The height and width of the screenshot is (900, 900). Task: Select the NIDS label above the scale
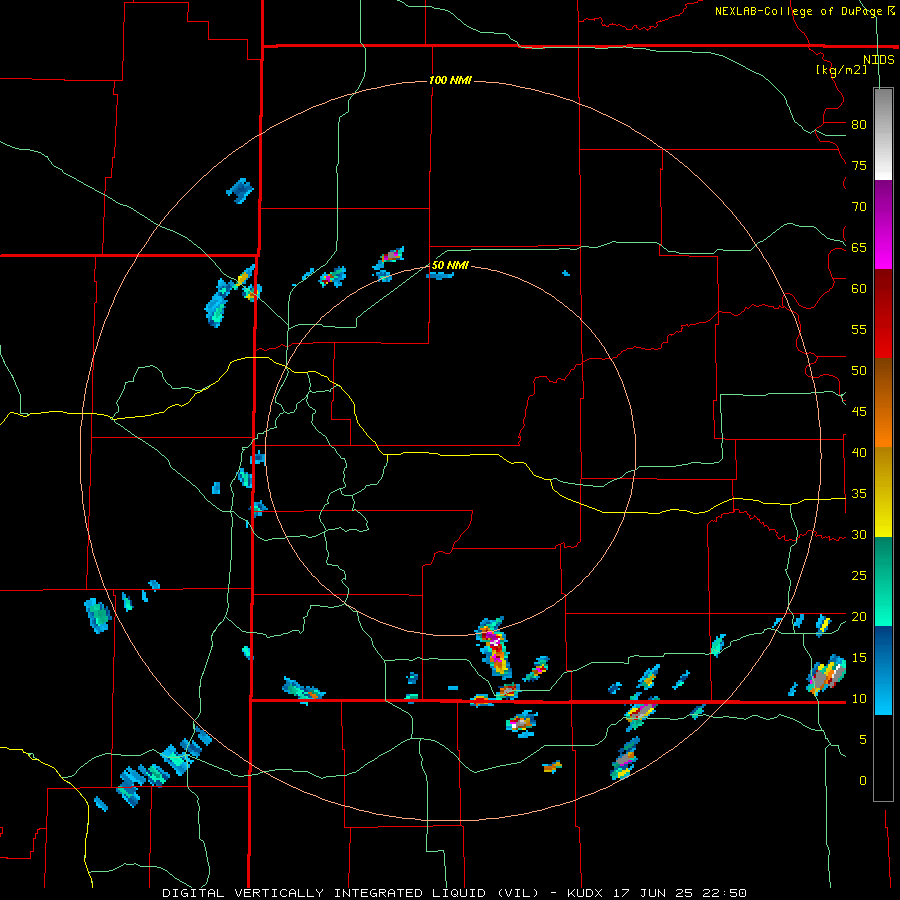[879, 59]
